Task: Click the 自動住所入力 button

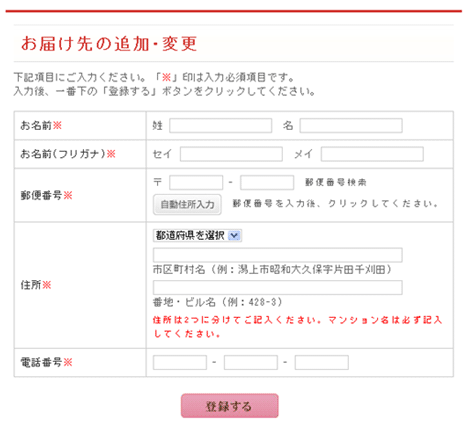Action: pyautogui.click(x=187, y=204)
